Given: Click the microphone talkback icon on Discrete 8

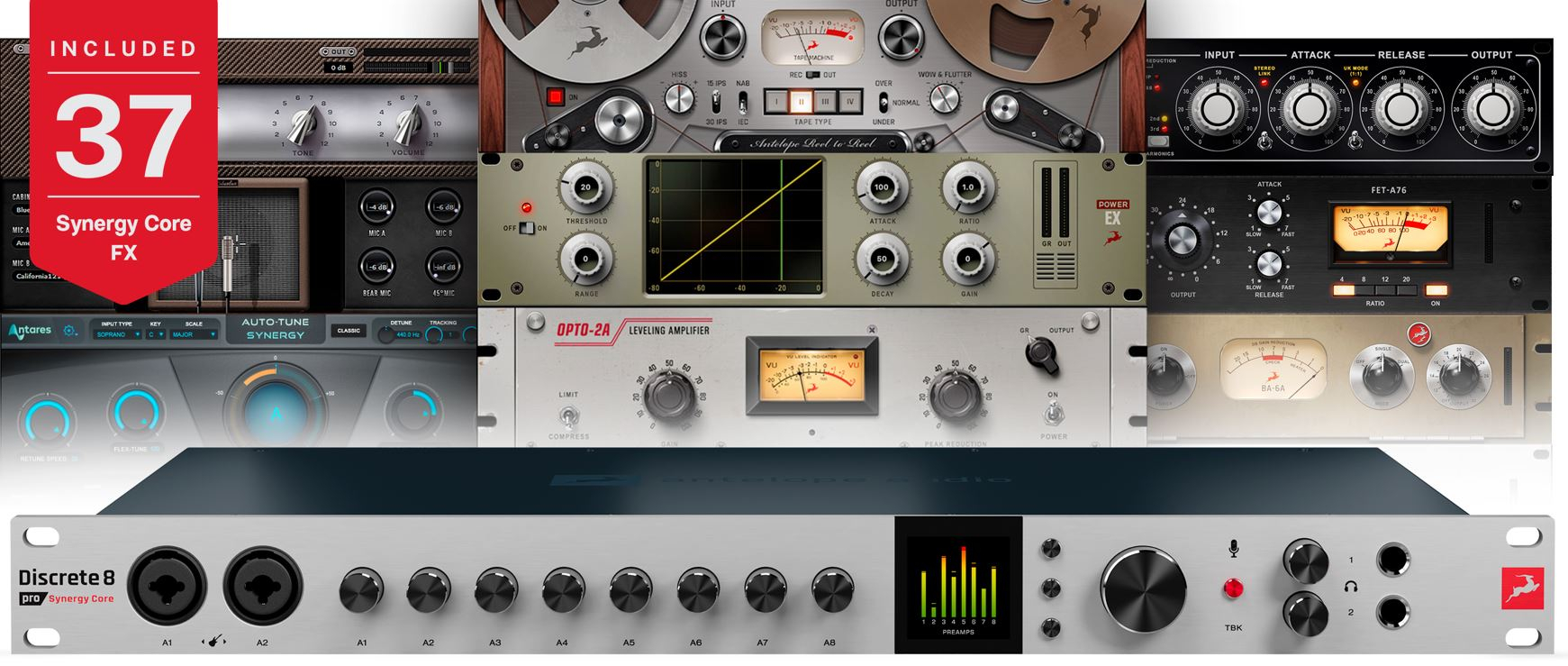Looking at the screenshot, I should tap(1234, 548).
